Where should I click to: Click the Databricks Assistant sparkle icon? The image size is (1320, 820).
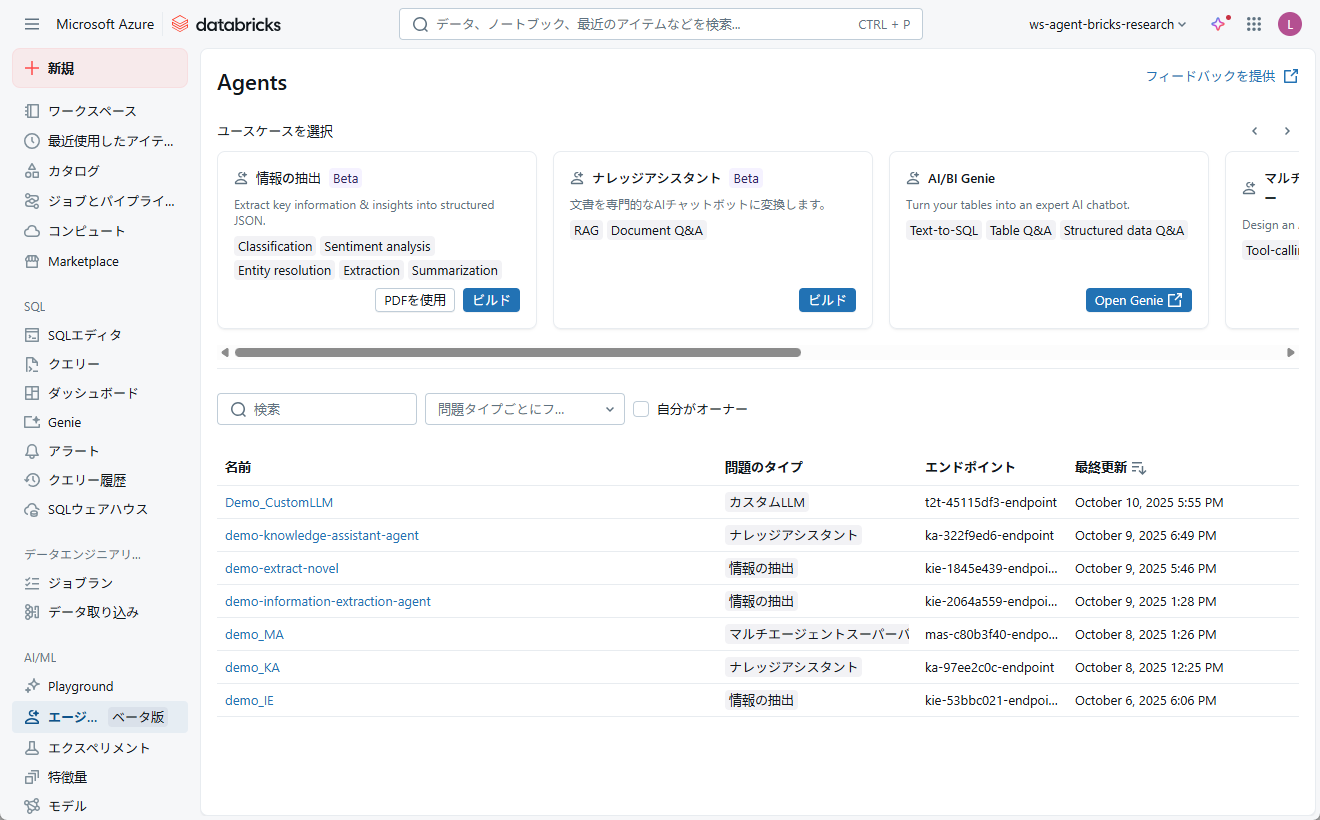click(1218, 24)
